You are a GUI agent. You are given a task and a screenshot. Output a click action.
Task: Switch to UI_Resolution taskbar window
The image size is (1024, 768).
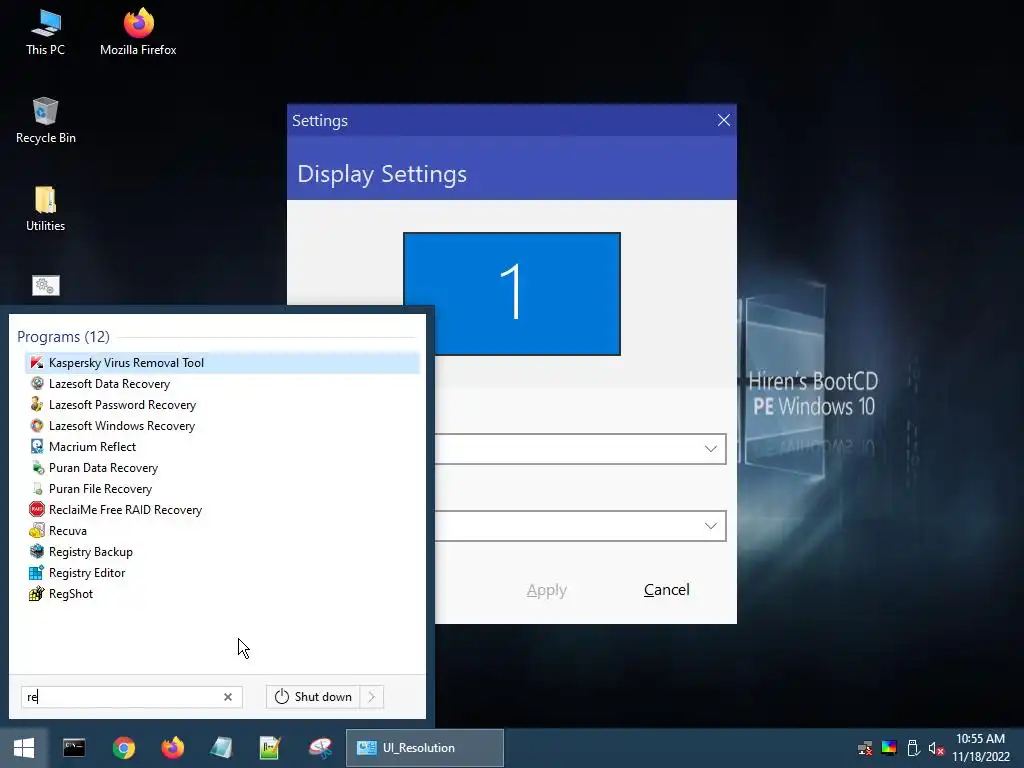(424, 748)
